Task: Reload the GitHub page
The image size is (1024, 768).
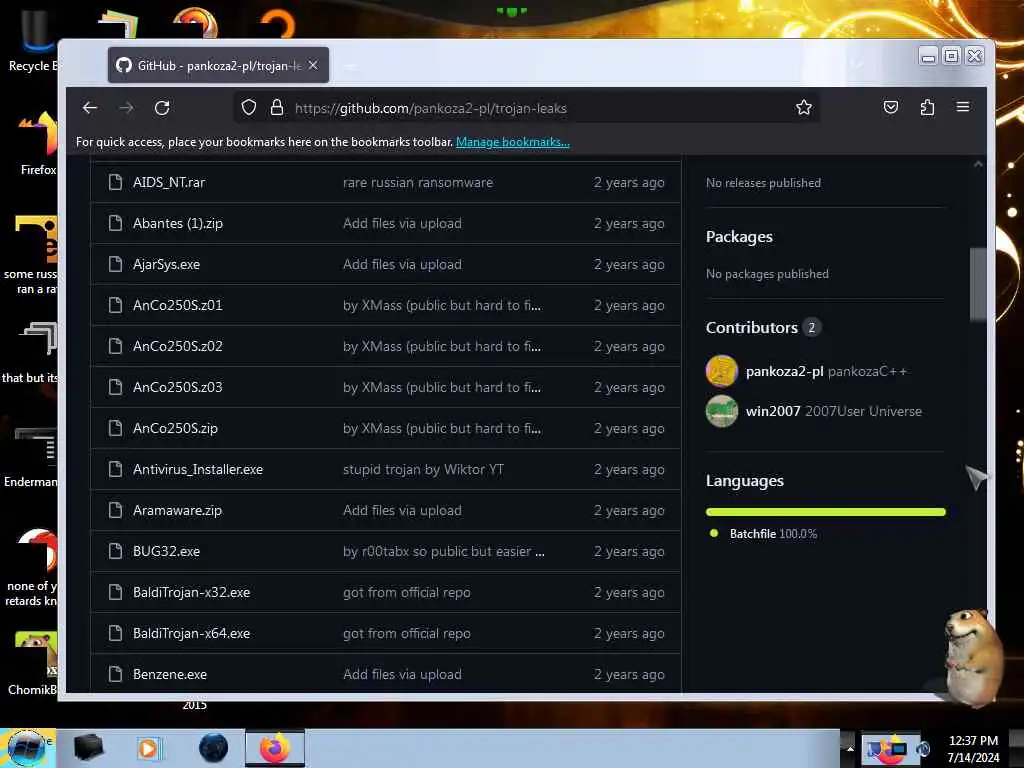Action: coord(162,108)
